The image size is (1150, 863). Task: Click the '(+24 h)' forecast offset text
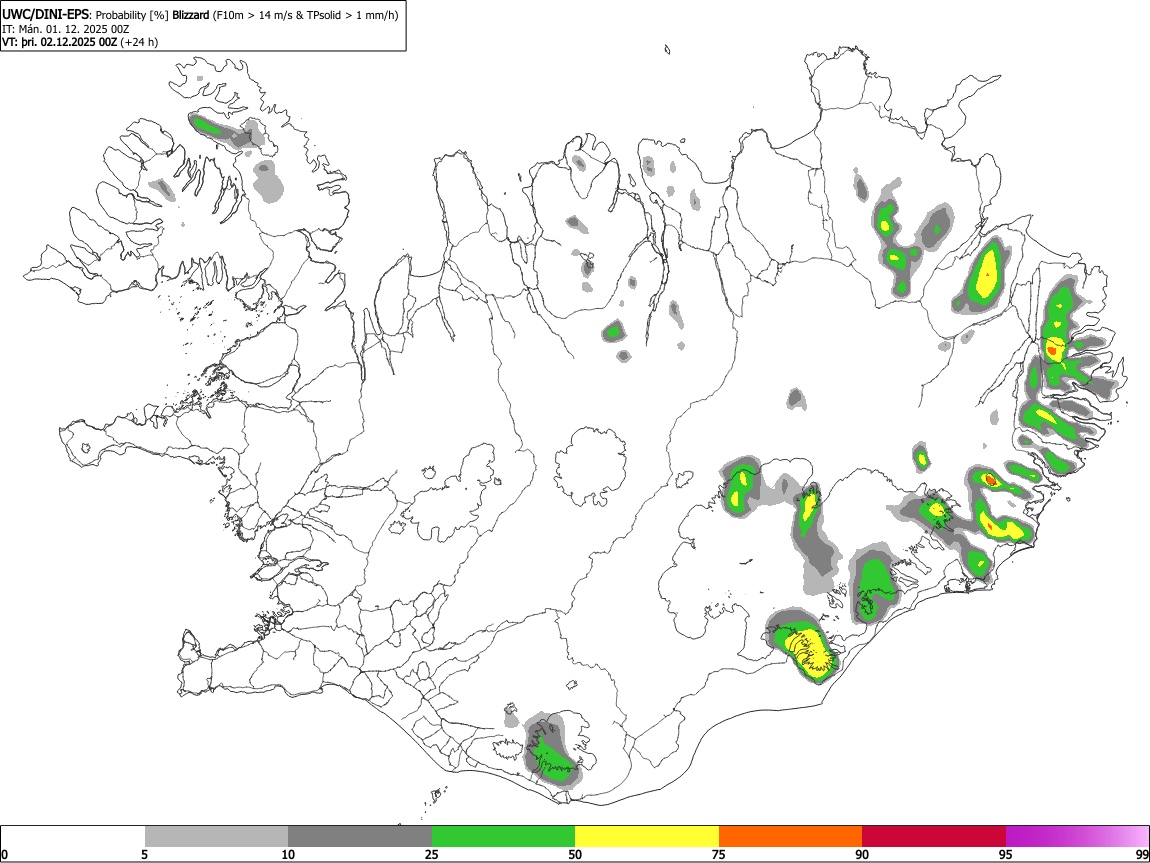point(139,42)
